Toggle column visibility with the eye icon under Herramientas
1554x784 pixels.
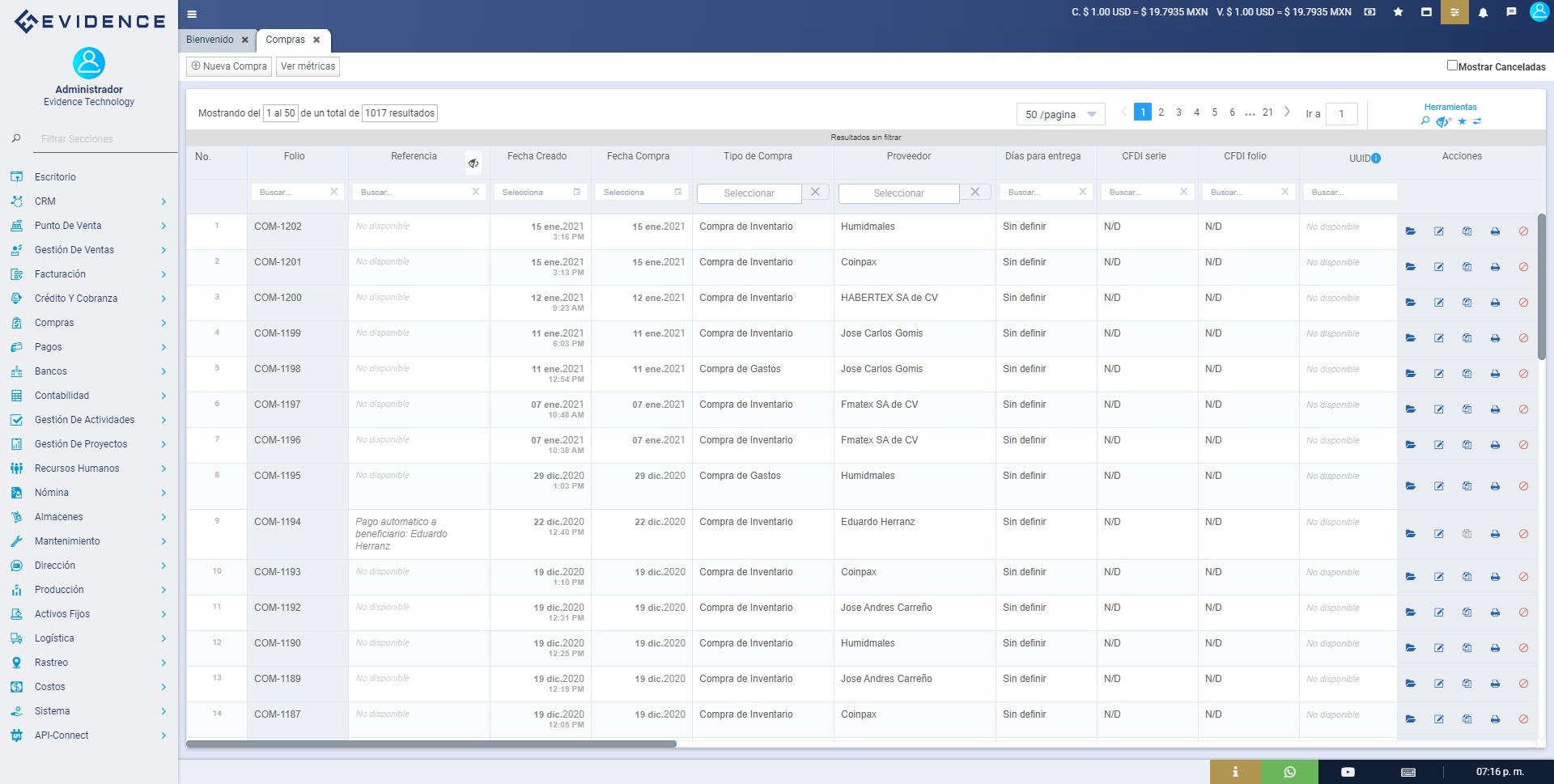point(1443,120)
